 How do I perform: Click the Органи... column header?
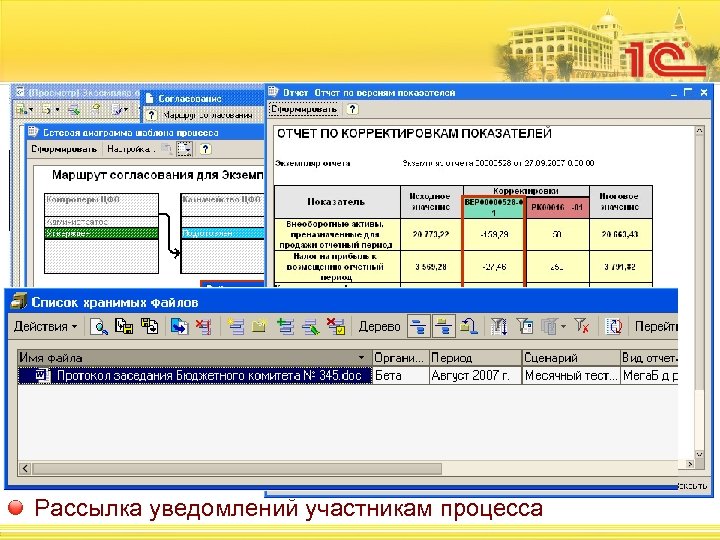pyautogui.click(x=400, y=357)
